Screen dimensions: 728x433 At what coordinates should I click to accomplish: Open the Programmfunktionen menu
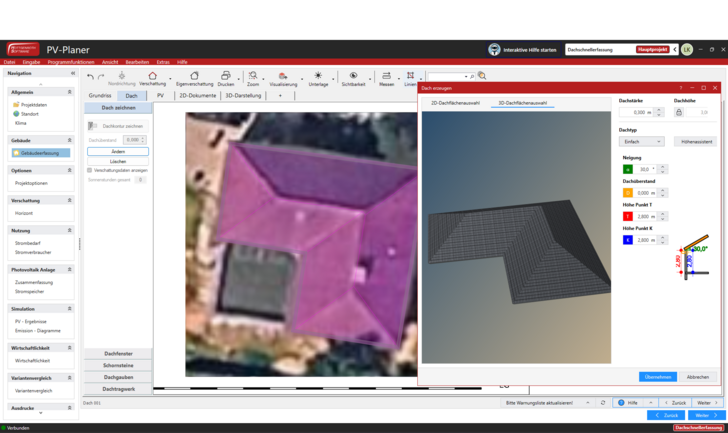tap(71, 62)
